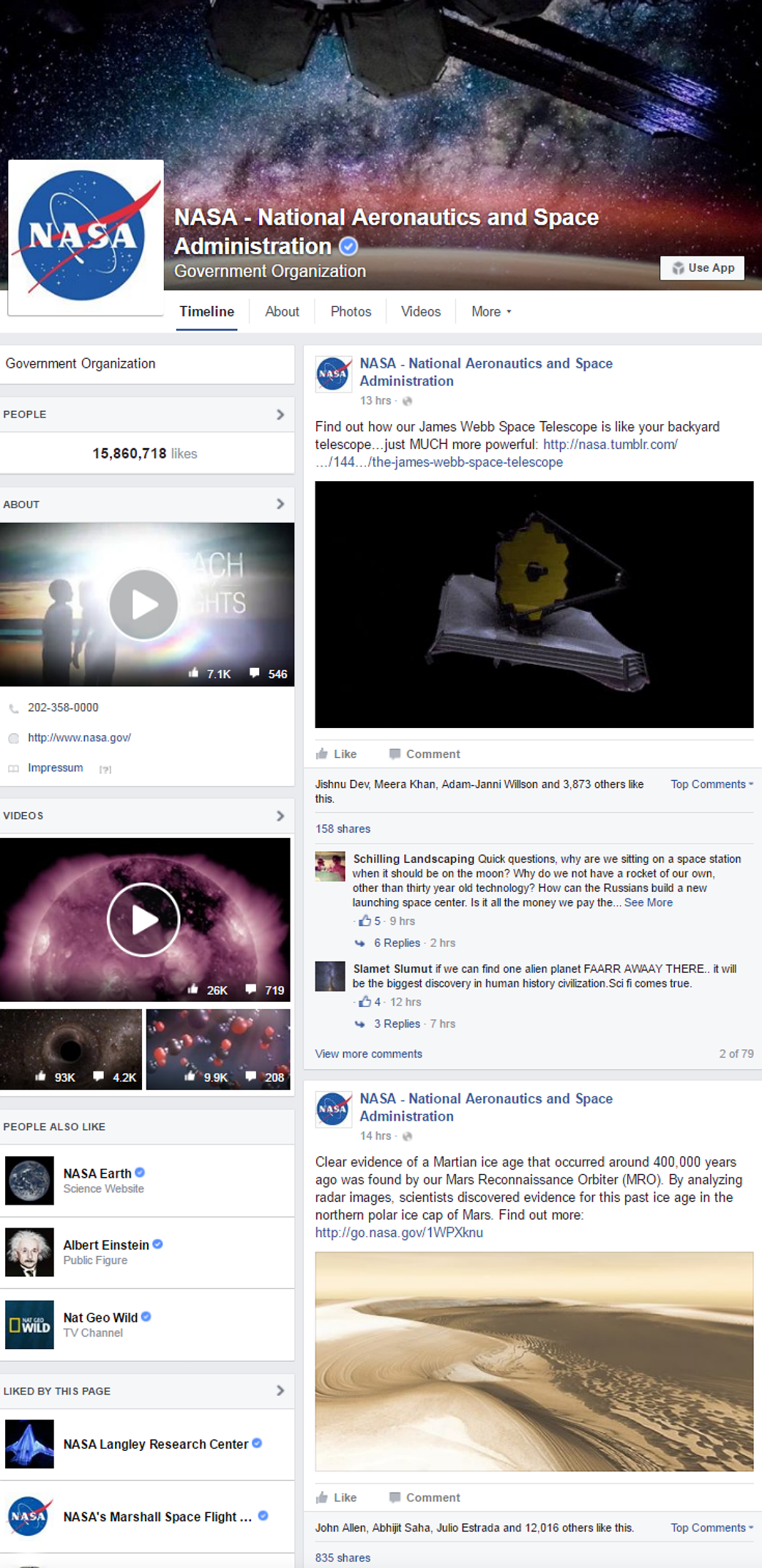
Task: Expand the Videos section arrow
Action: pyautogui.click(x=280, y=816)
